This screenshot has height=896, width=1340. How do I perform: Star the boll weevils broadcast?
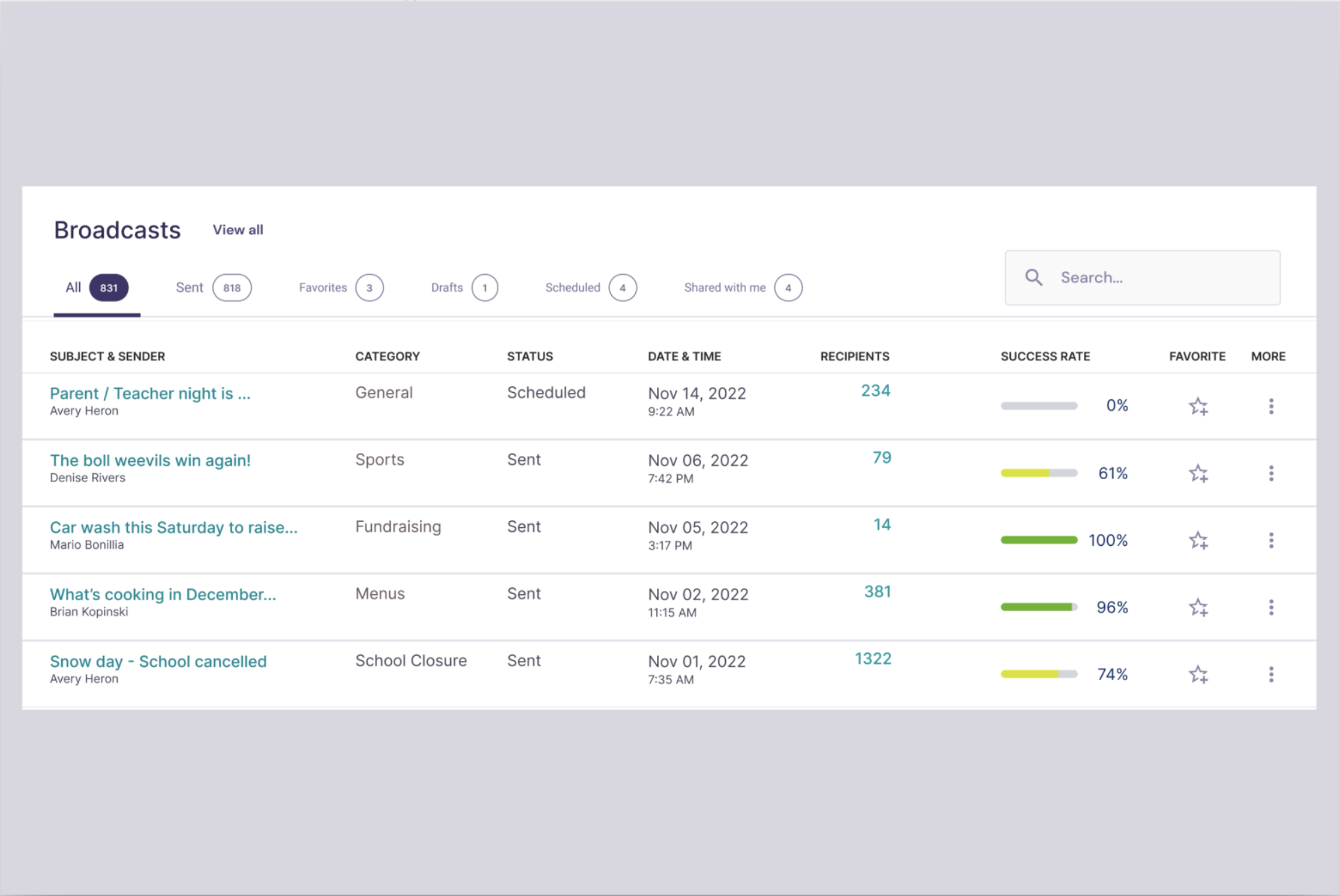[1198, 474]
